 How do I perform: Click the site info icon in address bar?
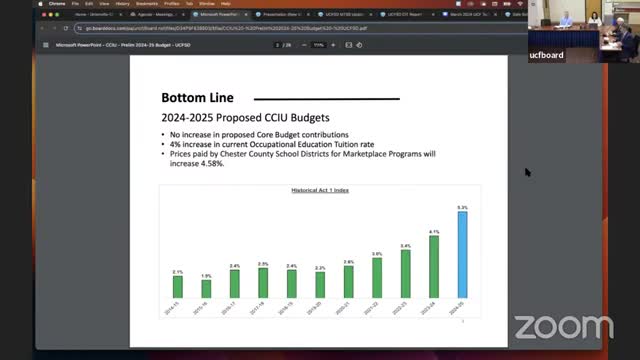80,28
